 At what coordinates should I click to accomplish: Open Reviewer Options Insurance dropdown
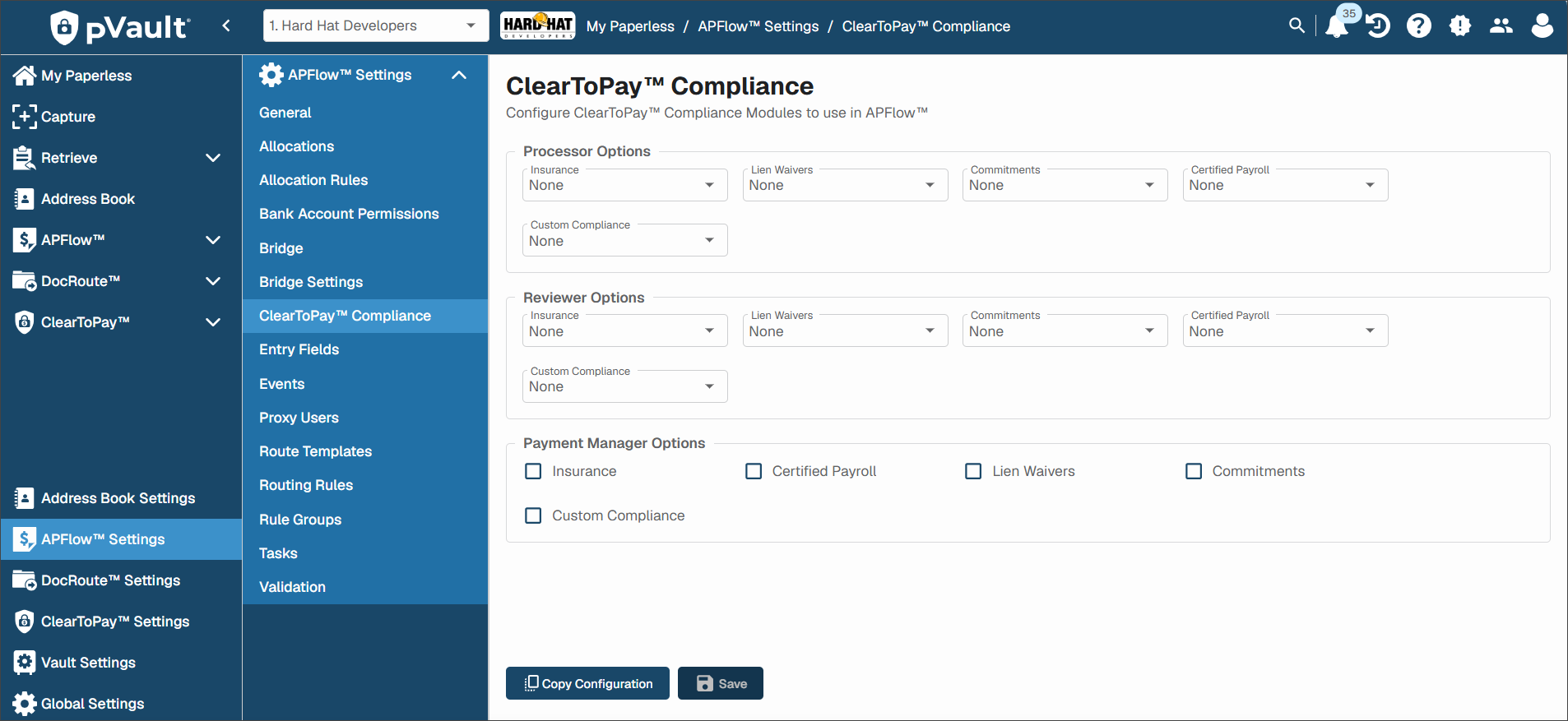tap(625, 330)
